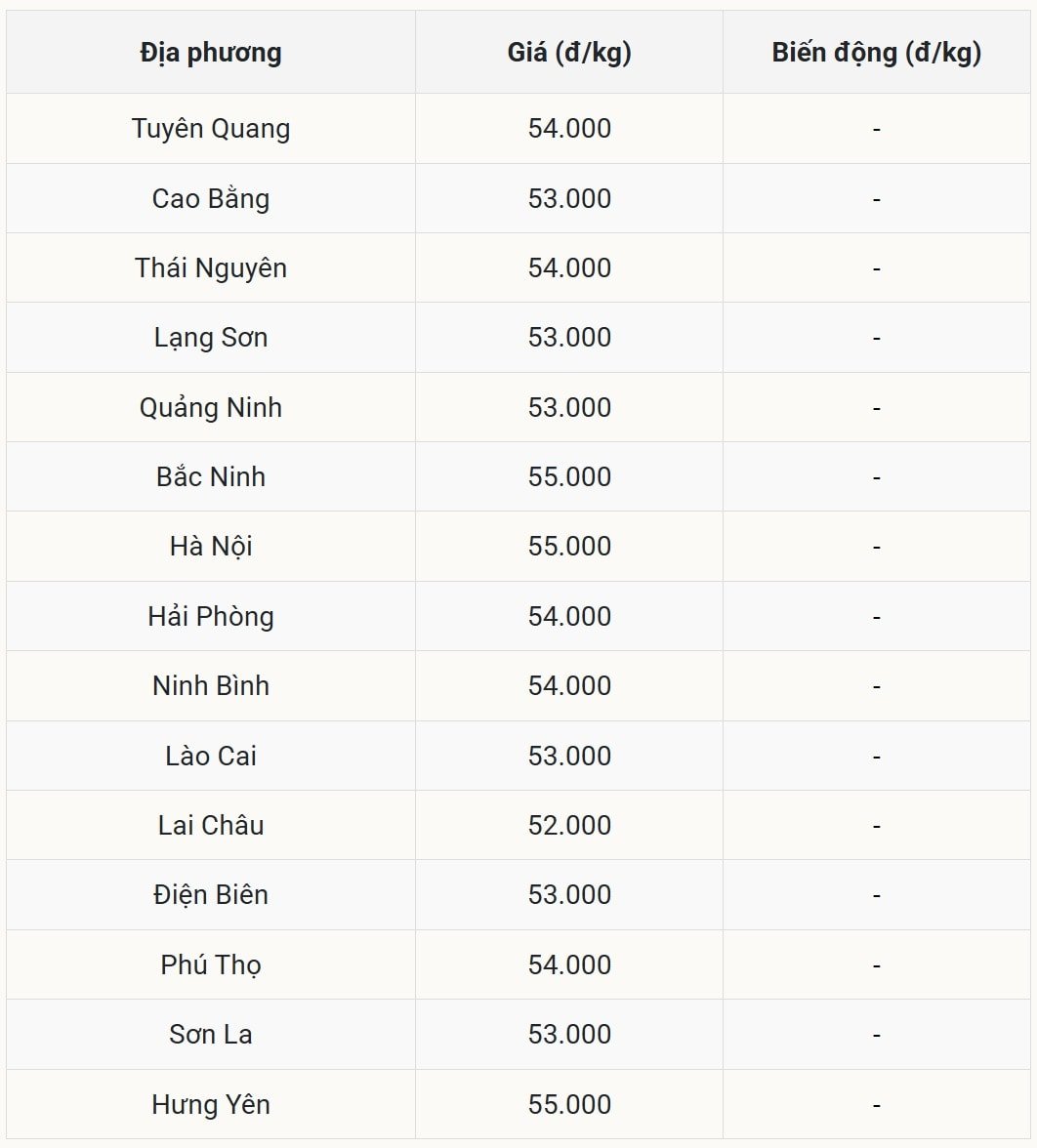Select the Lào Cai location cell
Screen dimensions: 1037x1148
211,756
